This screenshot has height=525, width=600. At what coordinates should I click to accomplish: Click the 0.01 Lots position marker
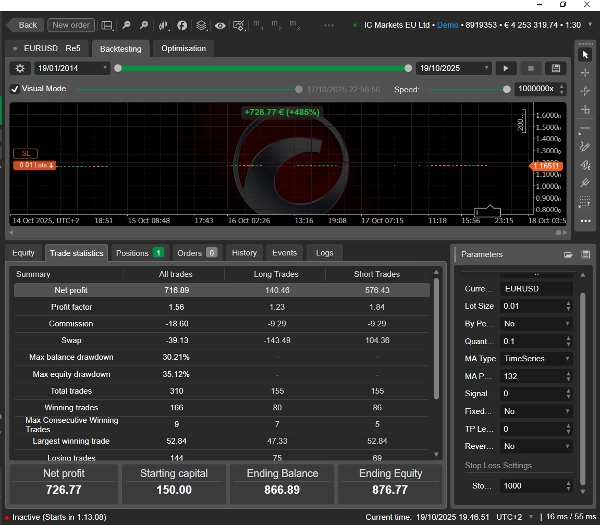[x=34, y=165]
